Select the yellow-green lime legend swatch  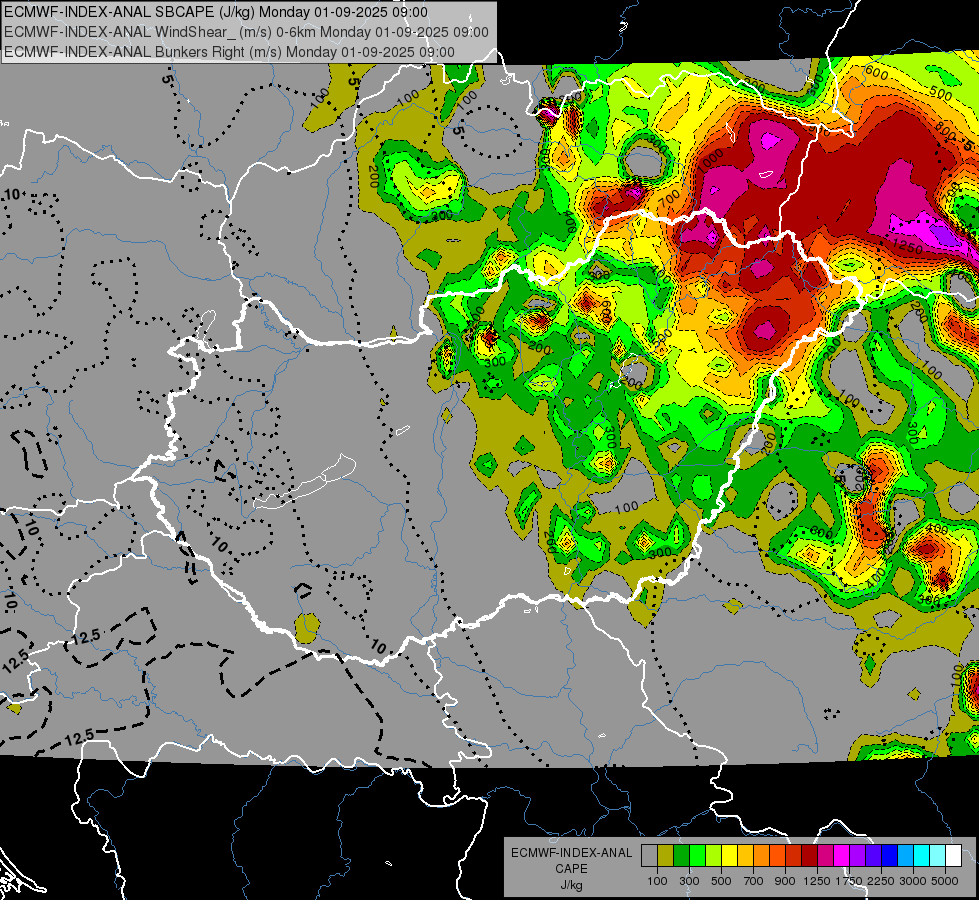tap(714, 855)
